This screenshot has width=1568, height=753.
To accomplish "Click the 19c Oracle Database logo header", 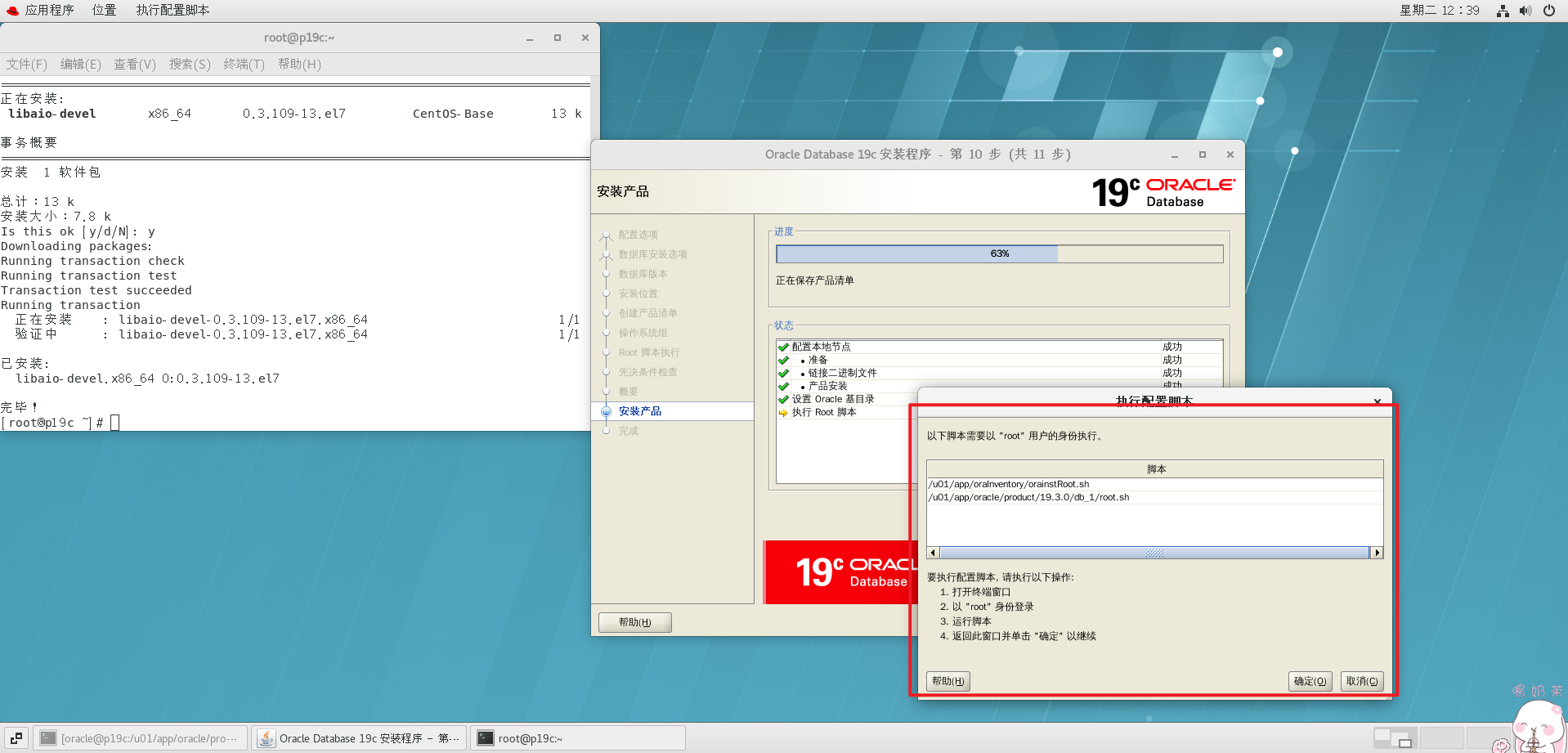I will (1164, 192).
